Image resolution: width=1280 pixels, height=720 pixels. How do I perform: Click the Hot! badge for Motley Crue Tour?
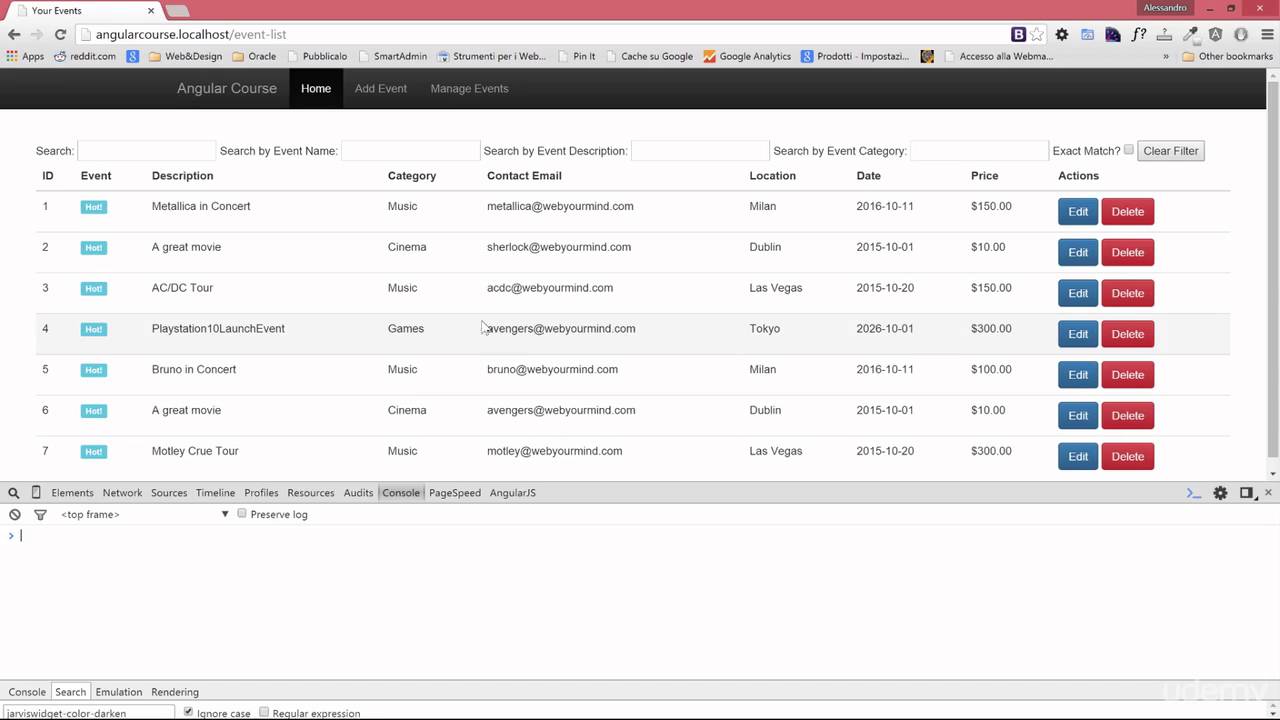(94, 452)
